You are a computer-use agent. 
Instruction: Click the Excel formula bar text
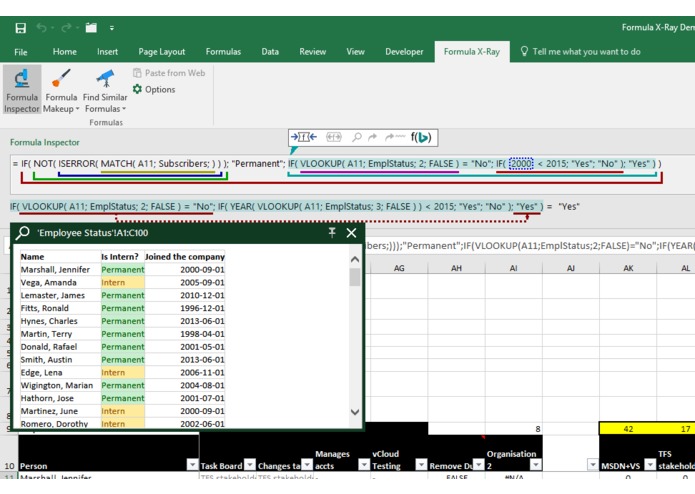tap(530, 246)
